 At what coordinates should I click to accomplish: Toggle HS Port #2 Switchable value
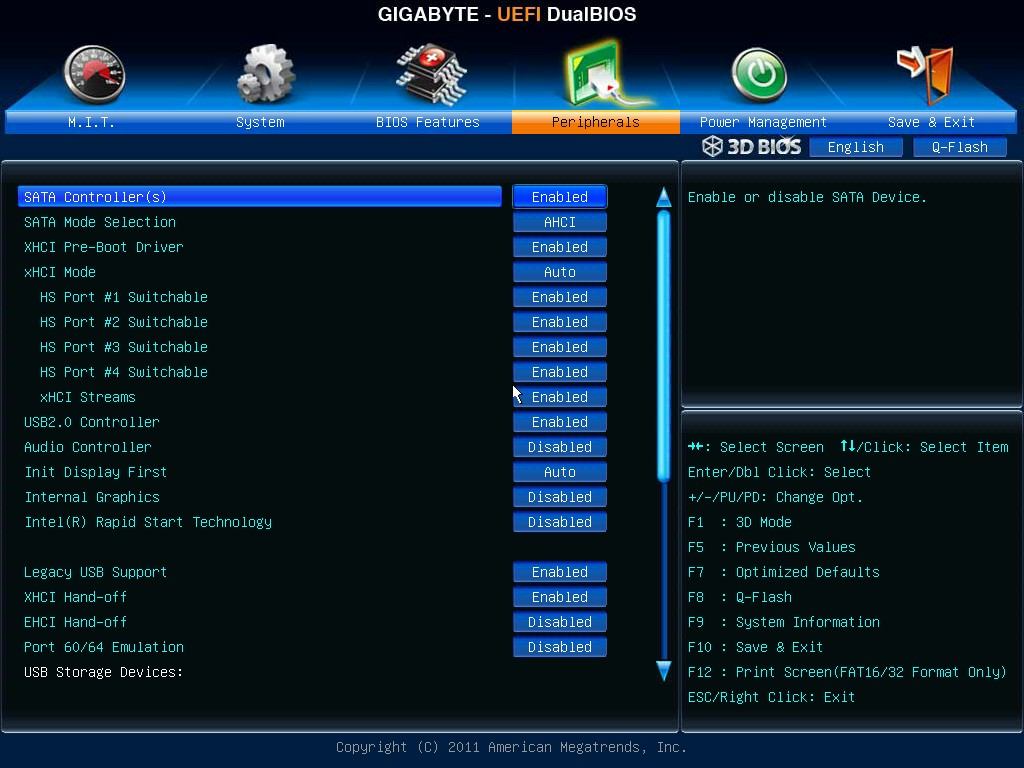560,322
